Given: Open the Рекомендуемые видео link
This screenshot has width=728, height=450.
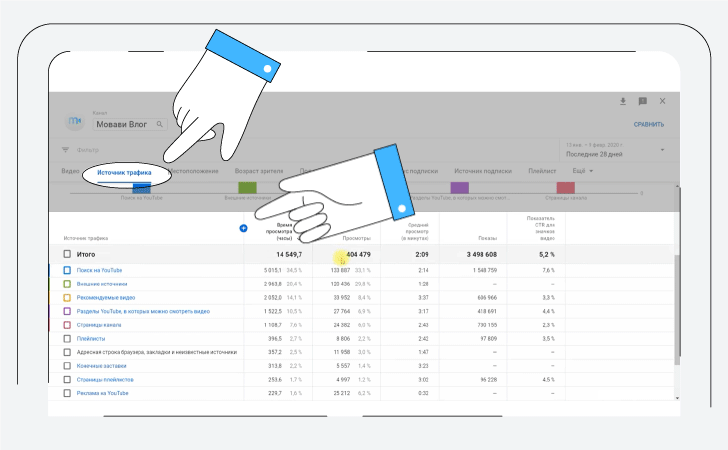Looking at the screenshot, I should [x=105, y=298].
